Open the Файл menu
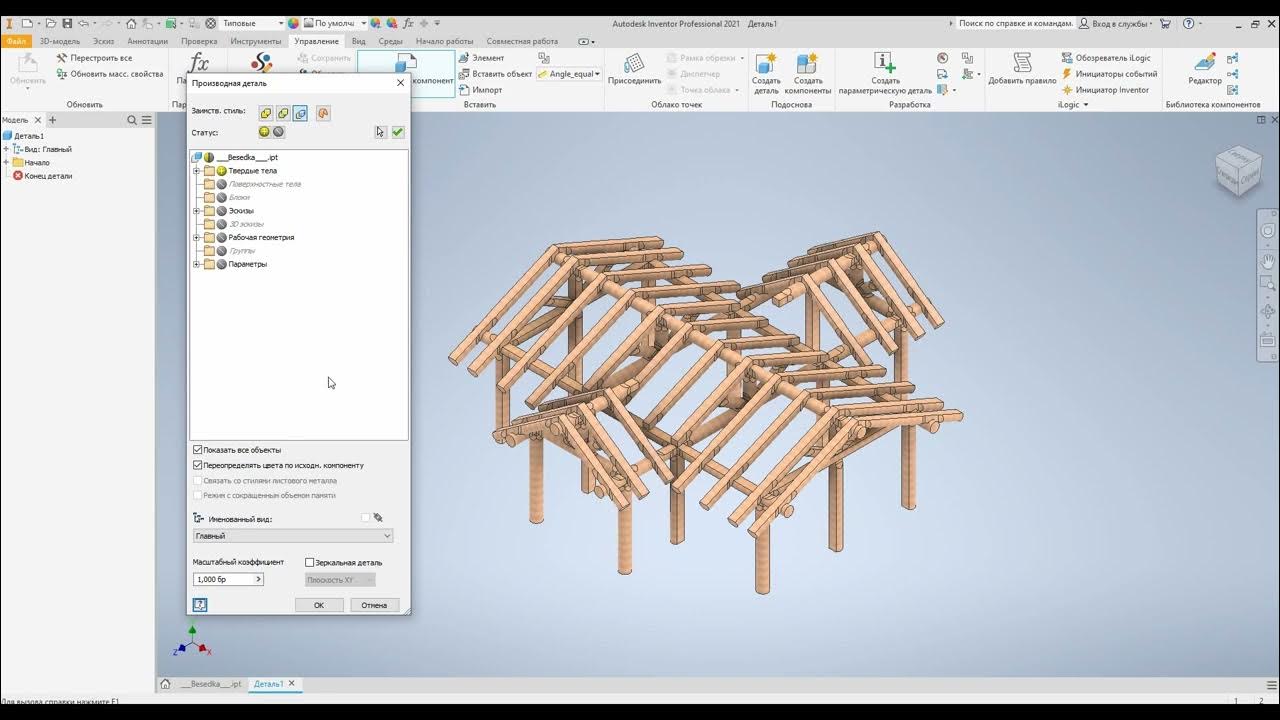1280x720 pixels. [x=16, y=41]
